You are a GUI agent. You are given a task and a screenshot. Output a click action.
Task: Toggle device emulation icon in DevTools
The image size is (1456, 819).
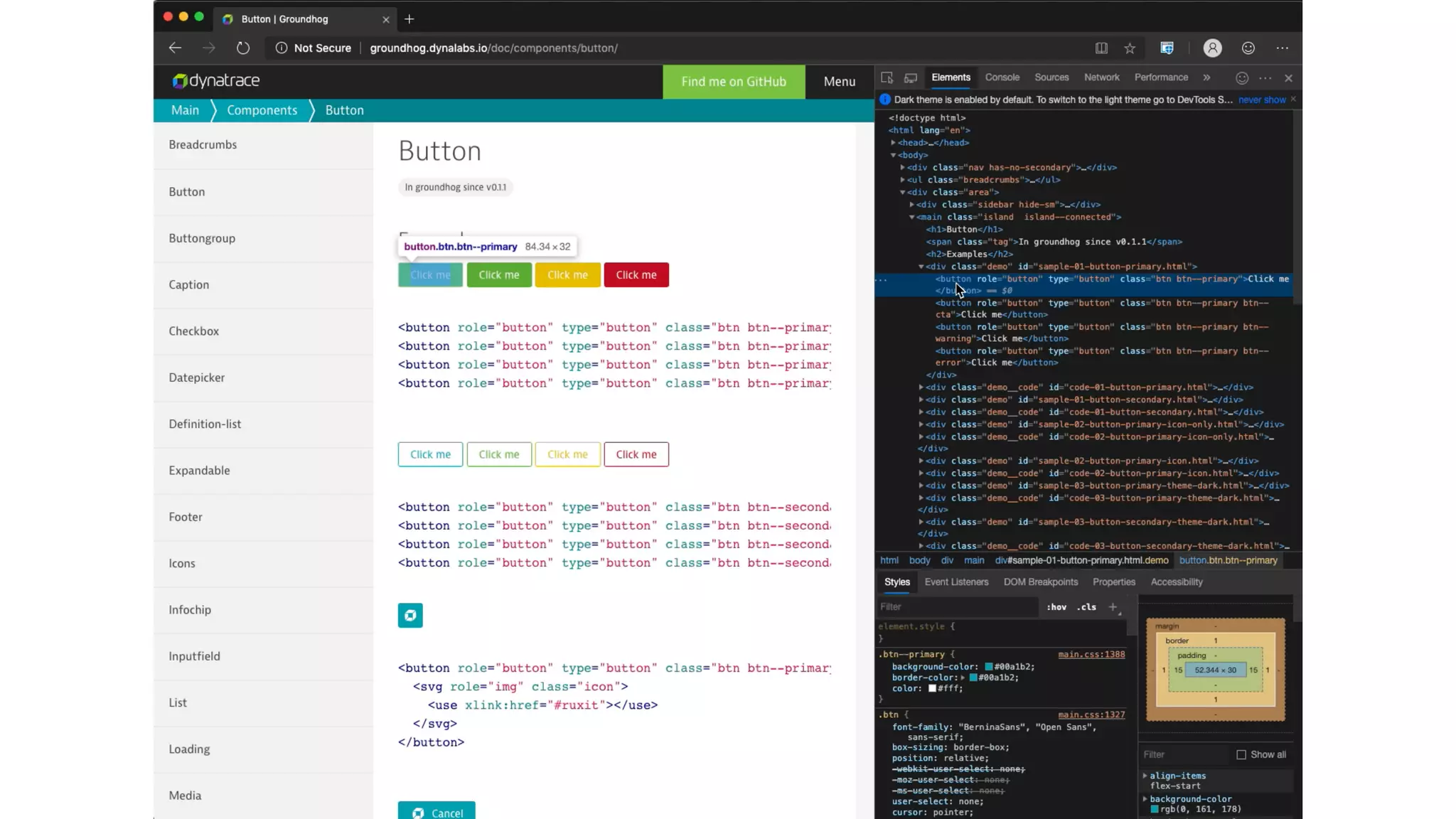[911, 77]
